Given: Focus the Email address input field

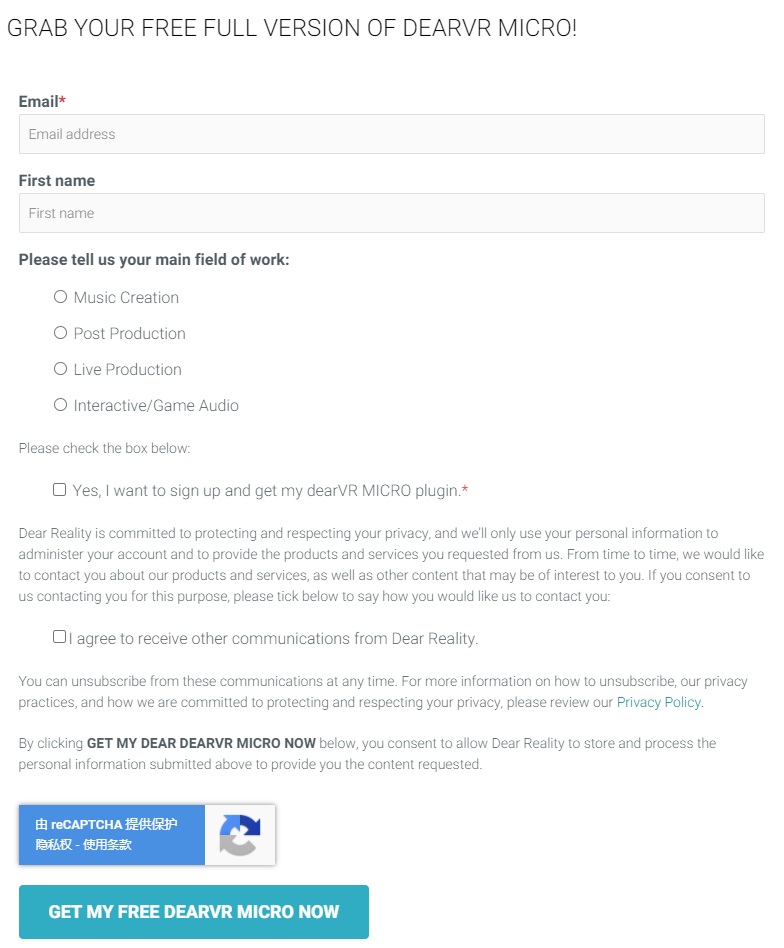Looking at the screenshot, I should pyautogui.click(x=391, y=134).
